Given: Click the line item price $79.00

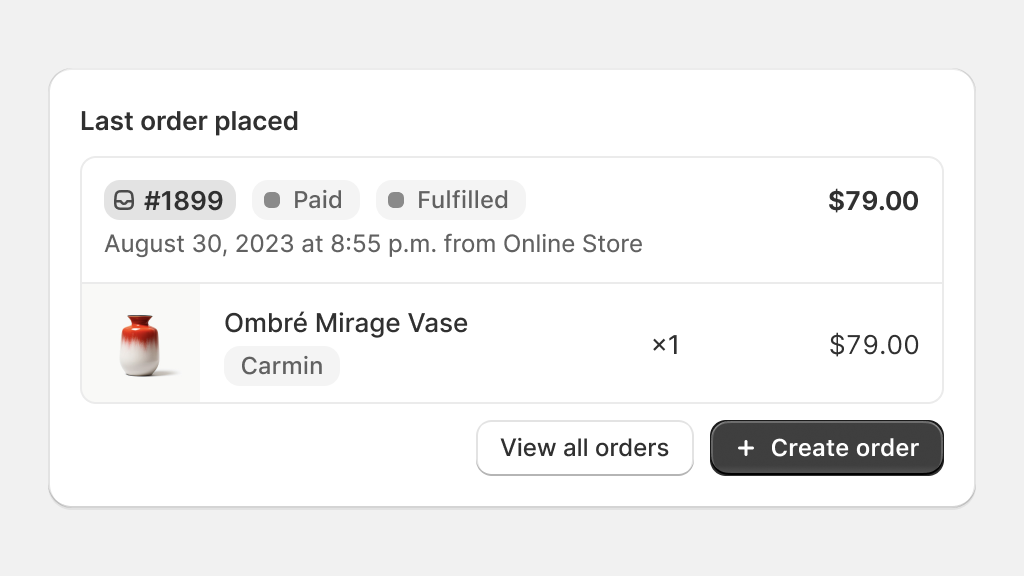Looking at the screenshot, I should pos(874,344).
